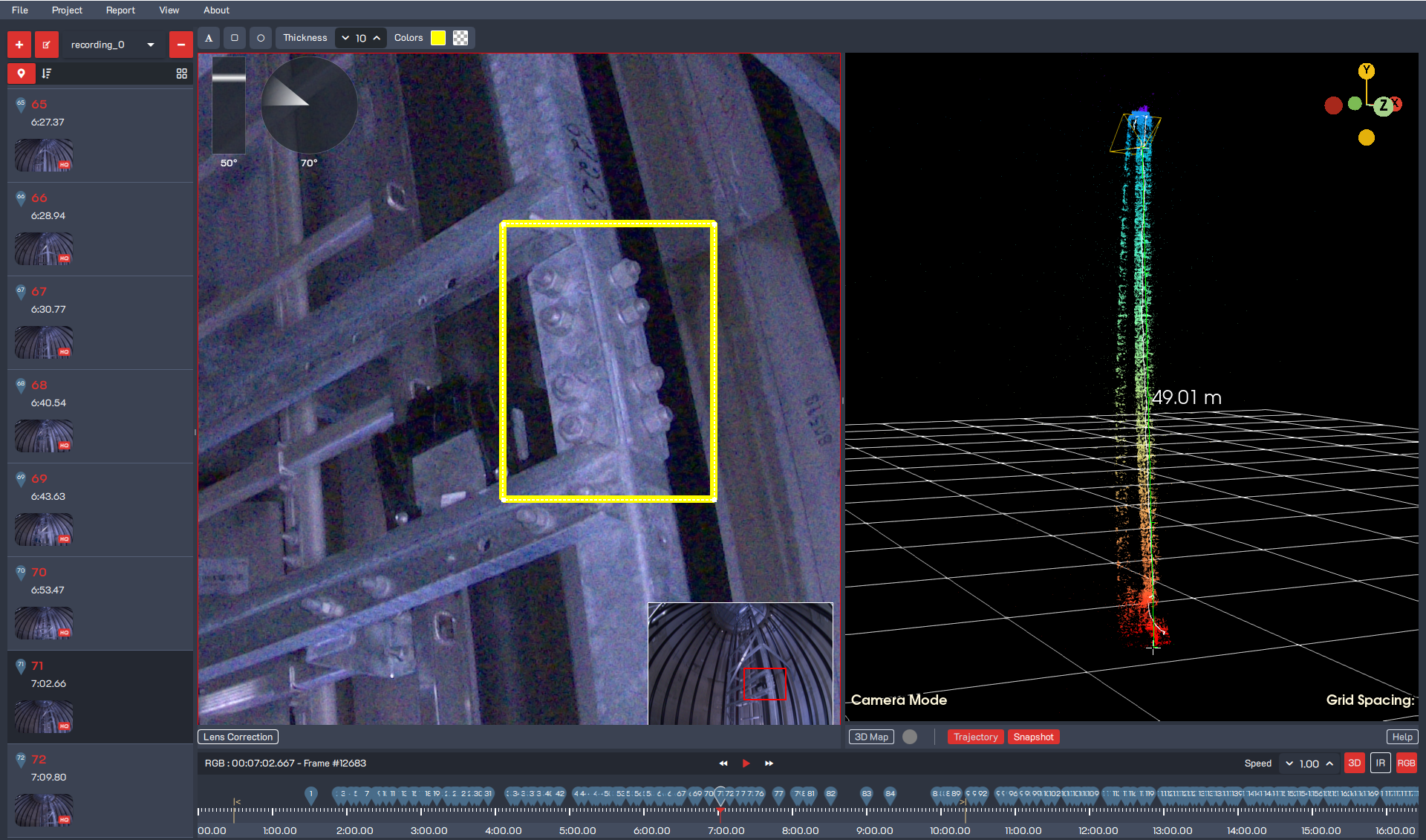Play the recording

(746, 764)
